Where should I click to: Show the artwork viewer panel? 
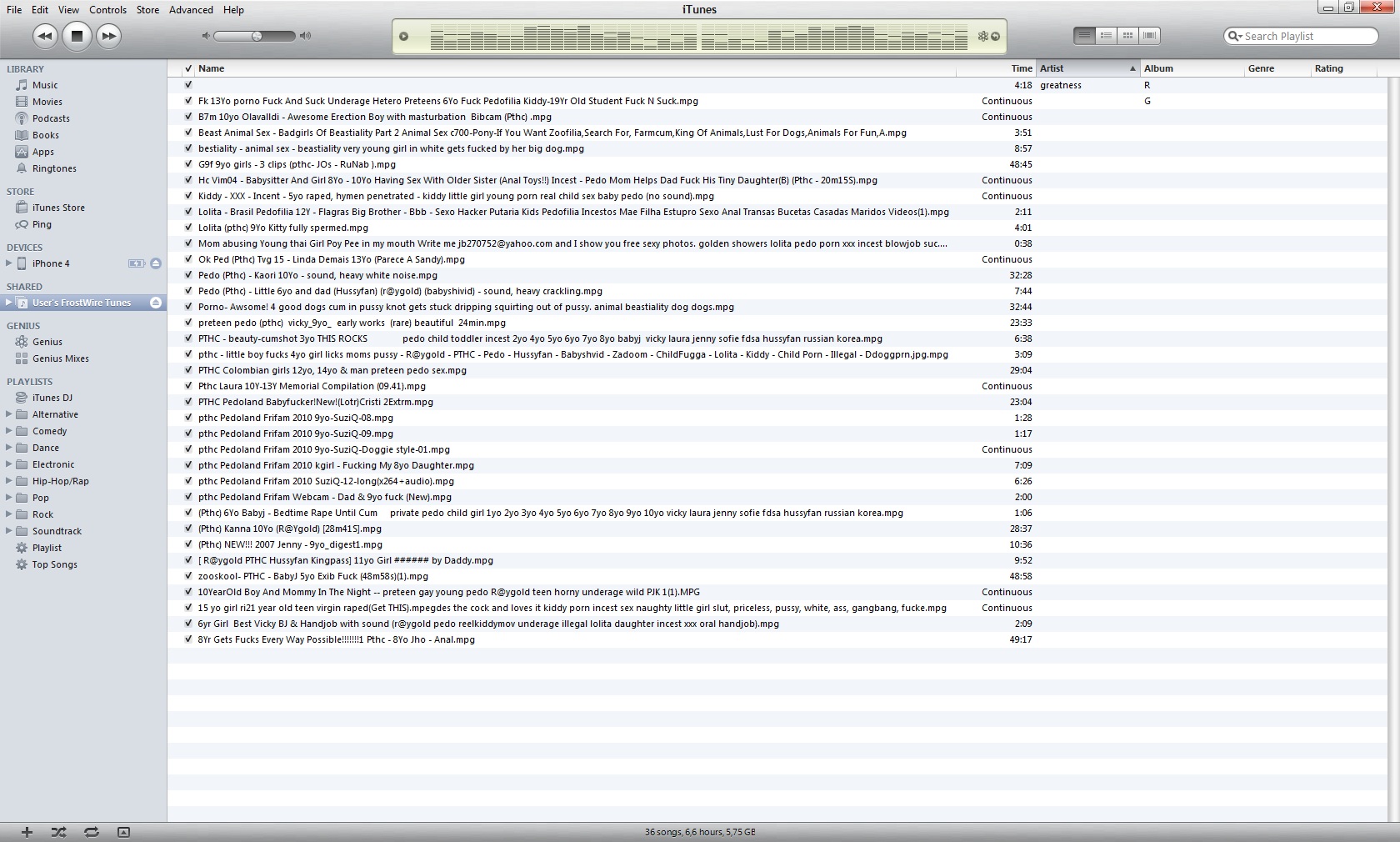click(123, 832)
